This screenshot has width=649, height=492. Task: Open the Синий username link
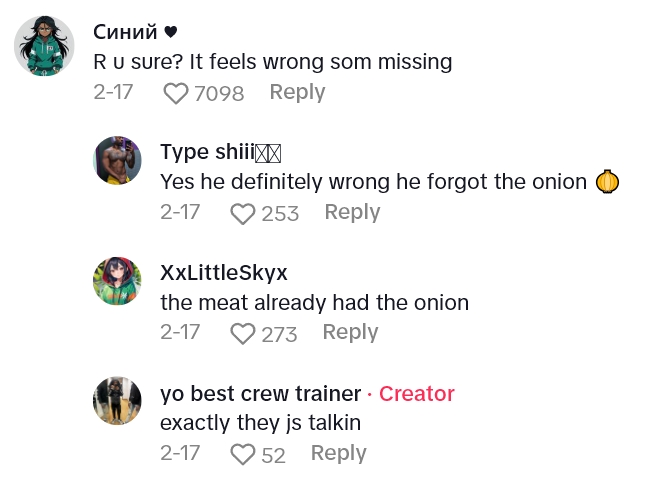(125, 33)
